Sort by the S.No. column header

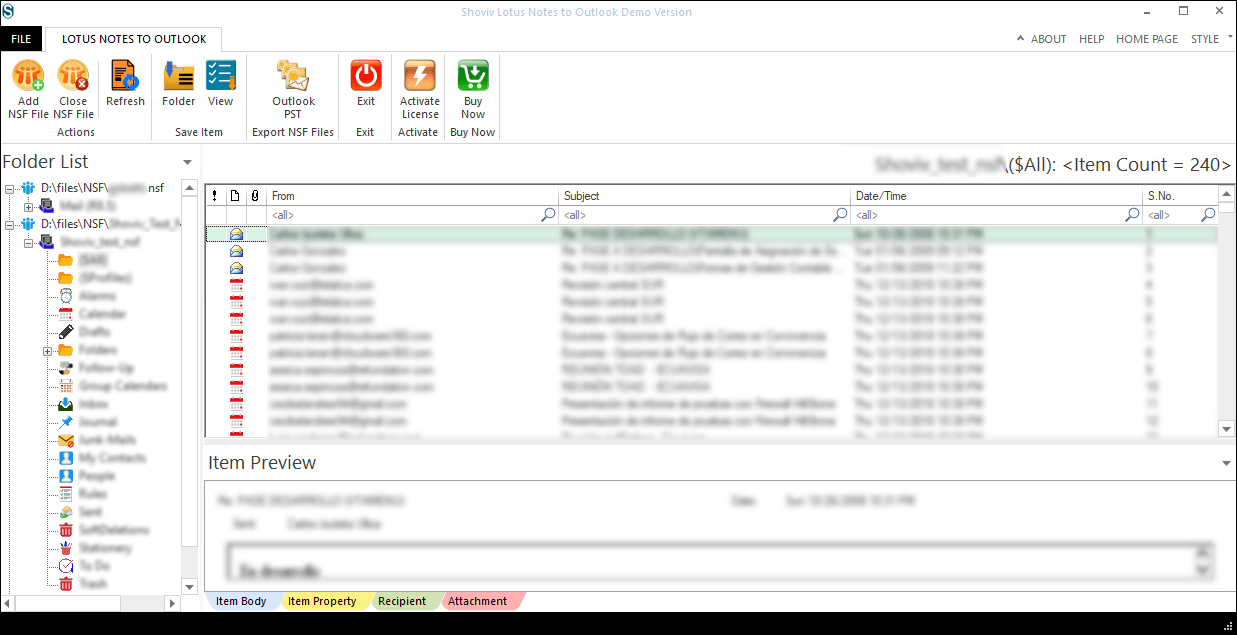coord(1181,196)
